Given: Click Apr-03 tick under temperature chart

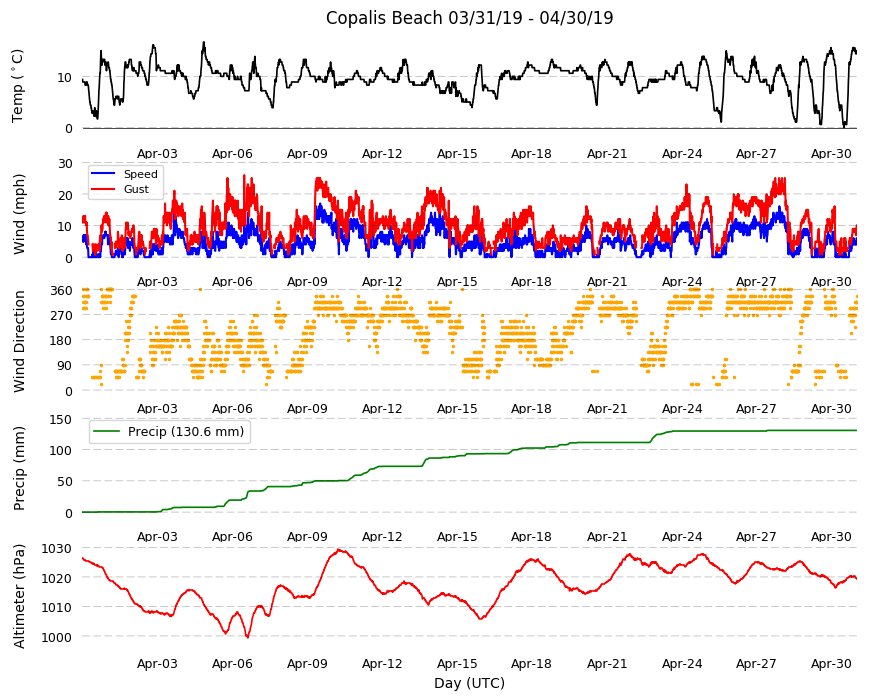Looking at the screenshot, I should tap(158, 154).
